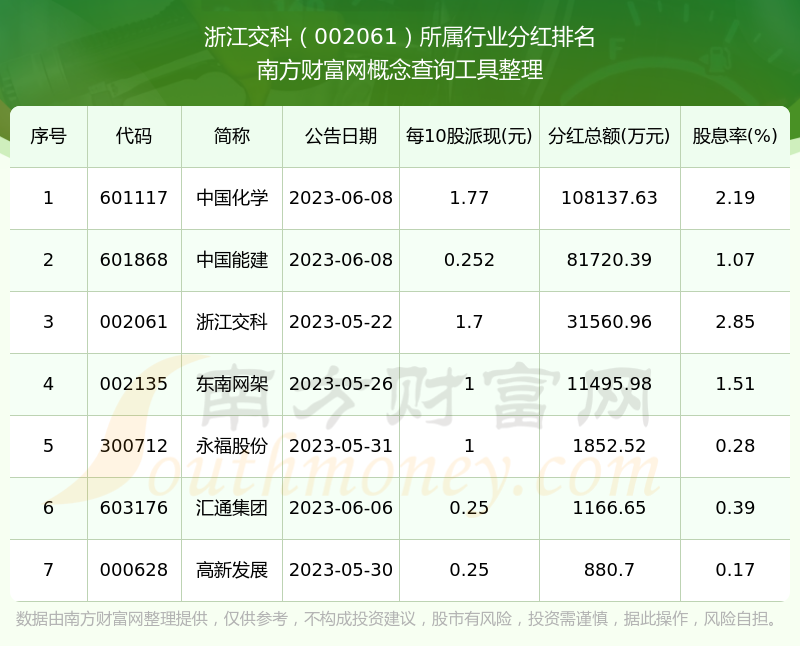Click announcement date 2023-05-22
The image size is (800, 668).
pyautogui.click(x=341, y=322)
